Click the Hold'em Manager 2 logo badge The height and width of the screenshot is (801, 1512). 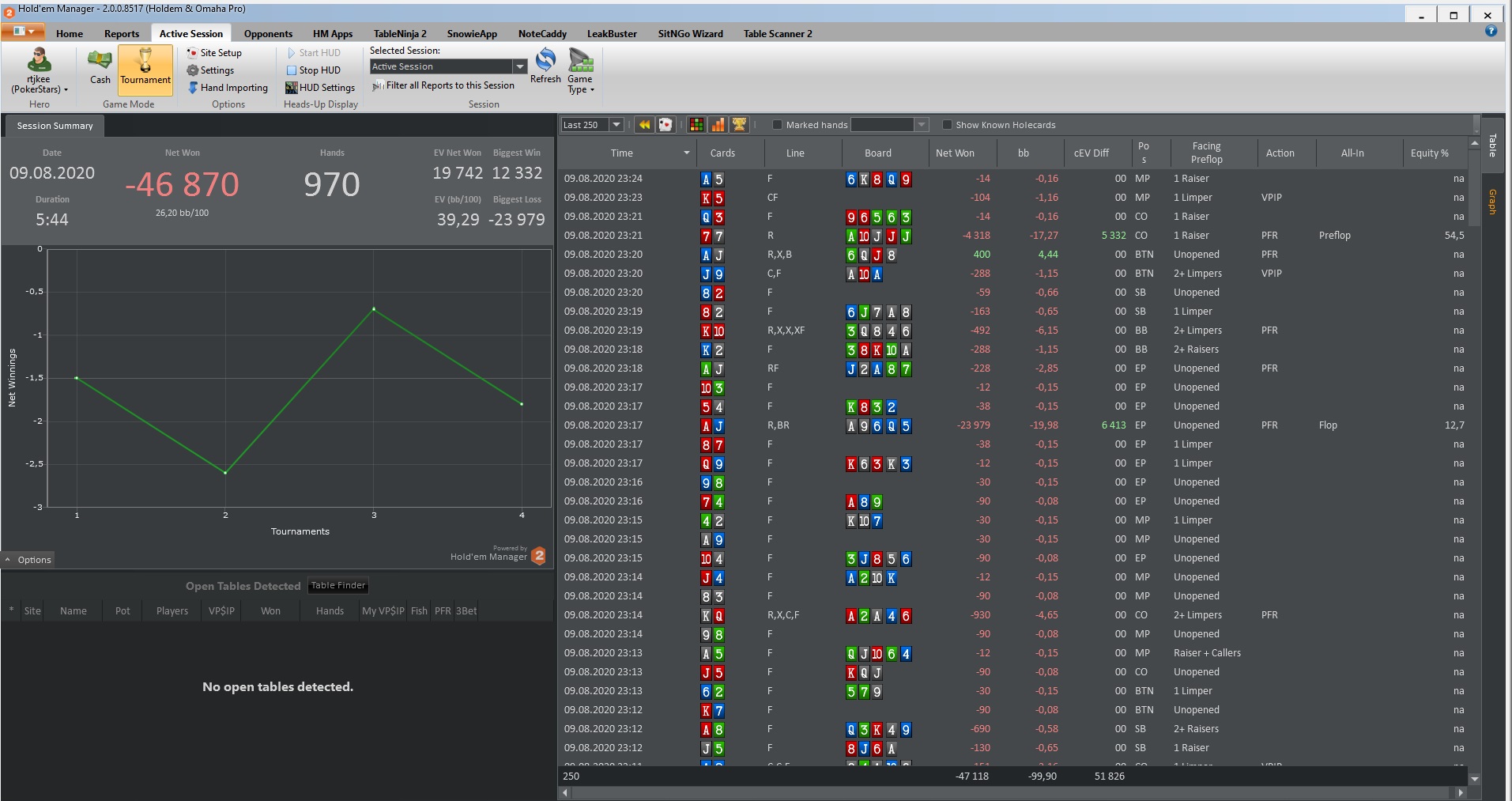539,556
